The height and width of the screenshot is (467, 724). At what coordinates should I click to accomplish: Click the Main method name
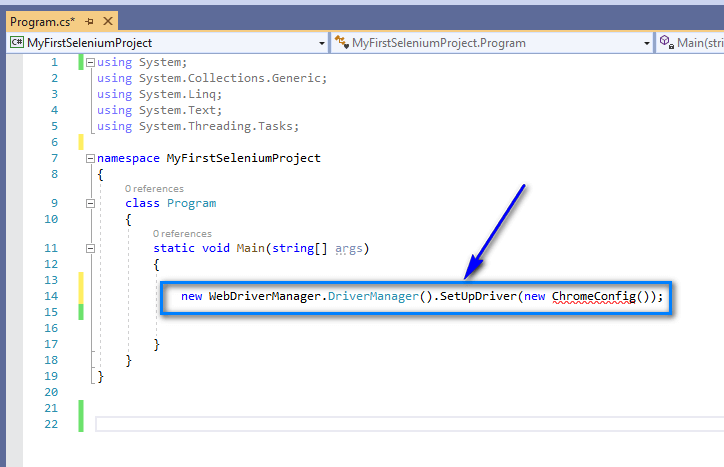pos(250,249)
